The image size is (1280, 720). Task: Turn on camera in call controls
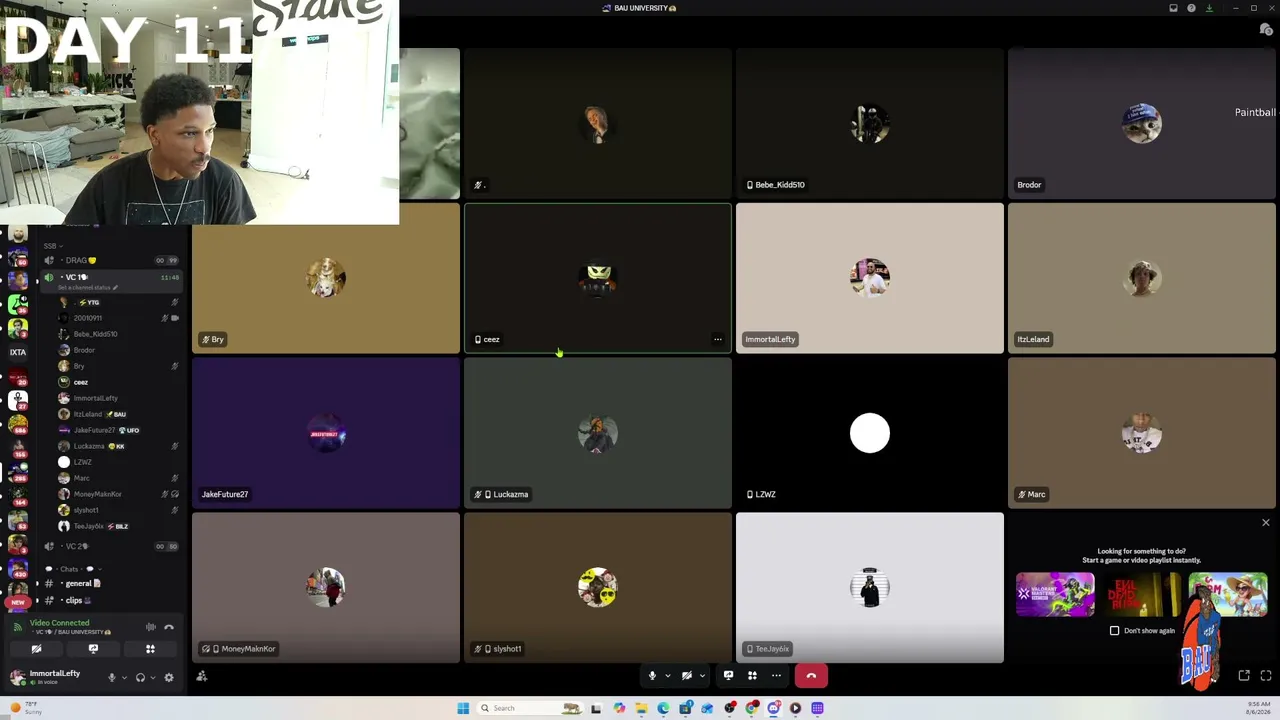pos(686,676)
